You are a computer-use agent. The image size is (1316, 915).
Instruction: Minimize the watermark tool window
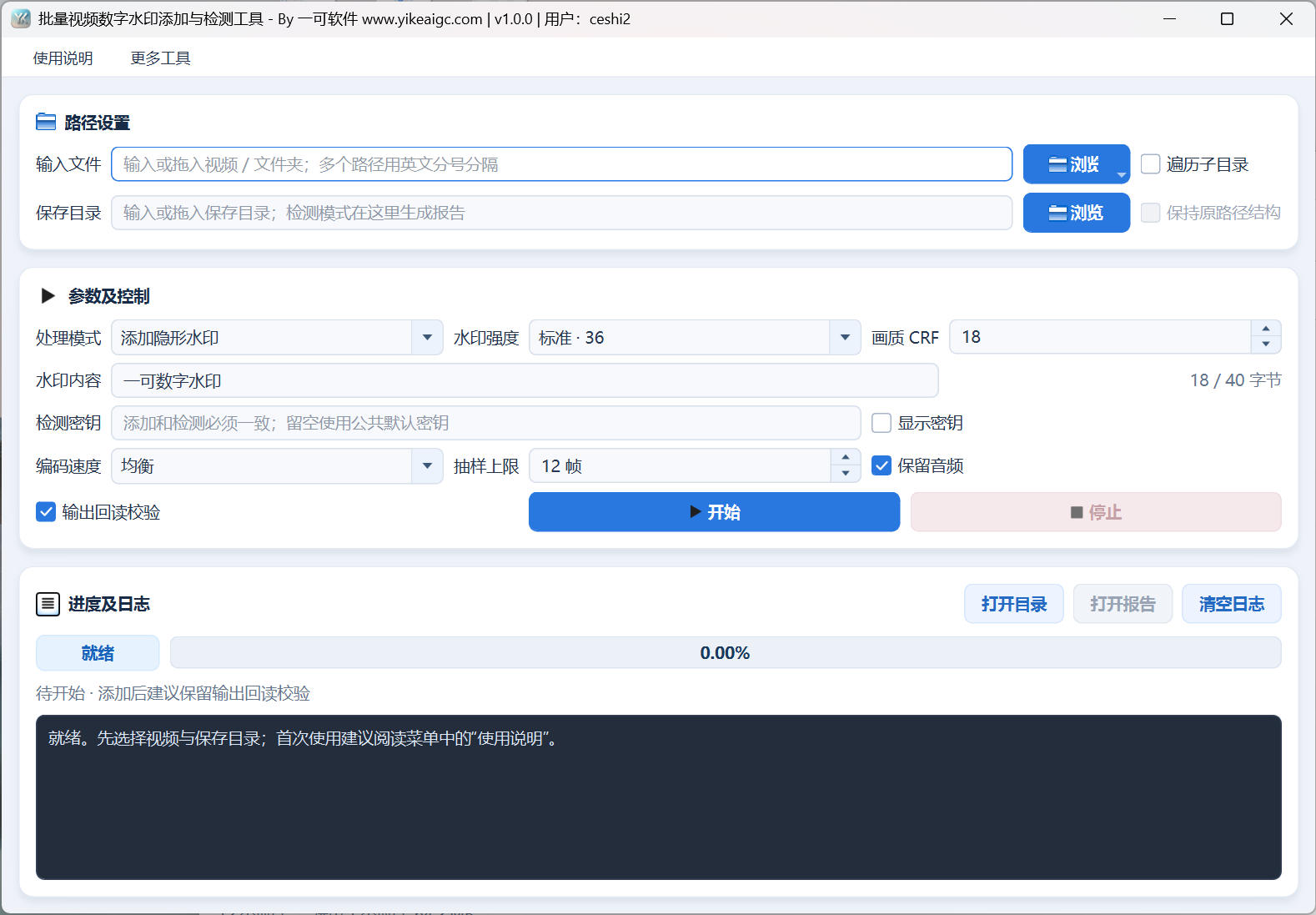tap(1169, 18)
